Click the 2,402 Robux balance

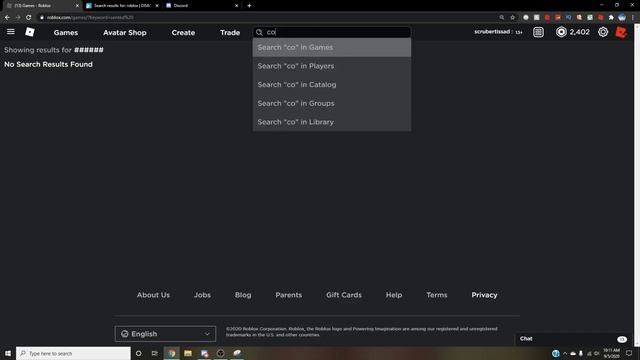click(x=580, y=32)
